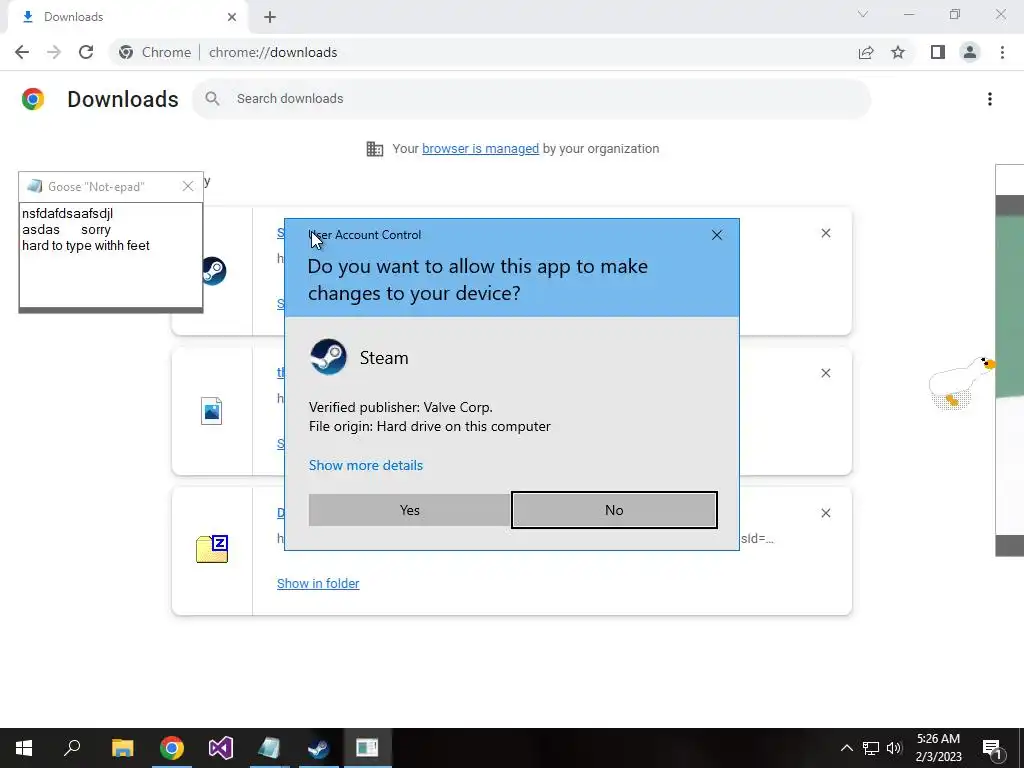
Task: Bookmark this tab with star icon
Action: pos(898,52)
